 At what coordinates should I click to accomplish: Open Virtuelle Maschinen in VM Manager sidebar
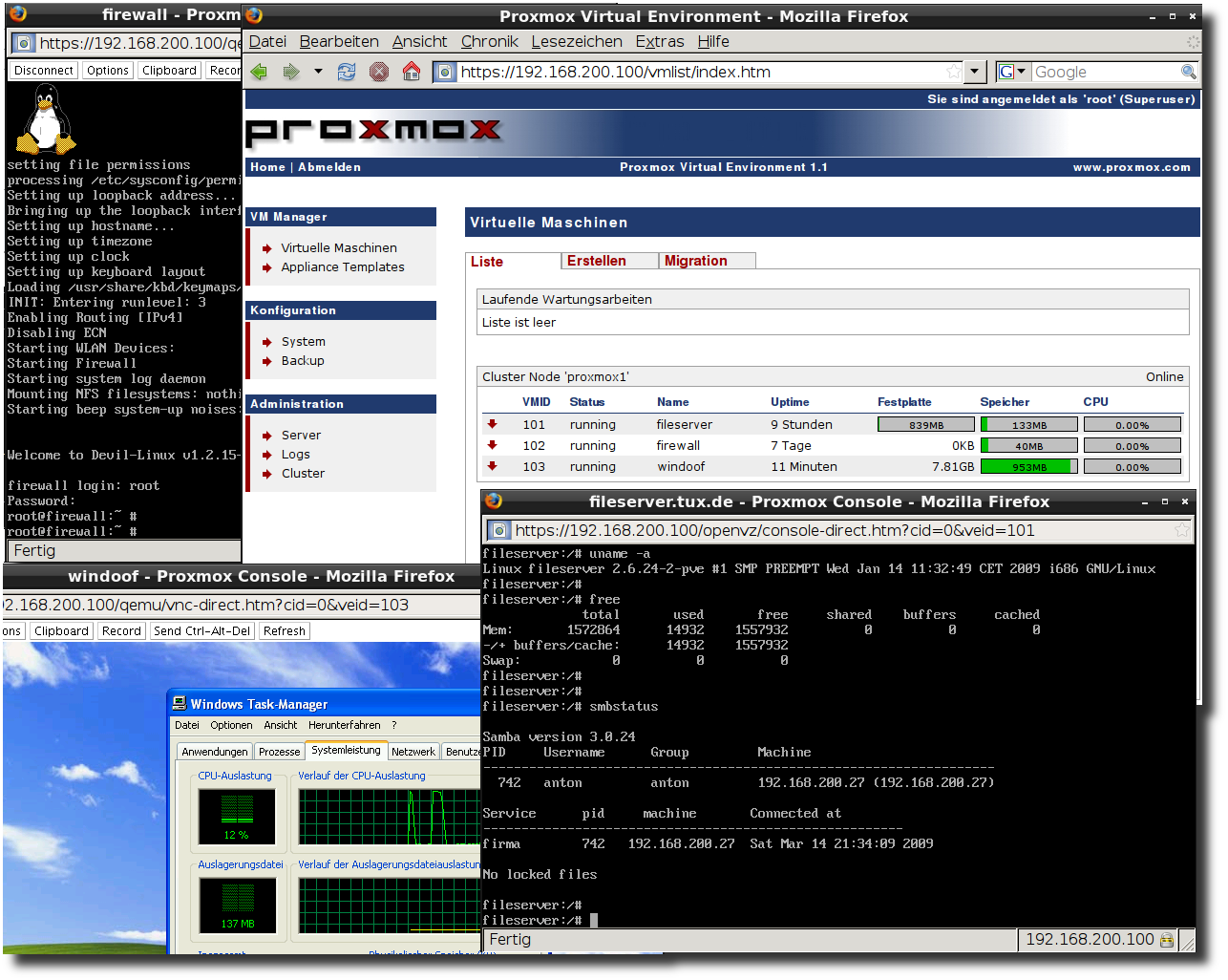point(339,247)
